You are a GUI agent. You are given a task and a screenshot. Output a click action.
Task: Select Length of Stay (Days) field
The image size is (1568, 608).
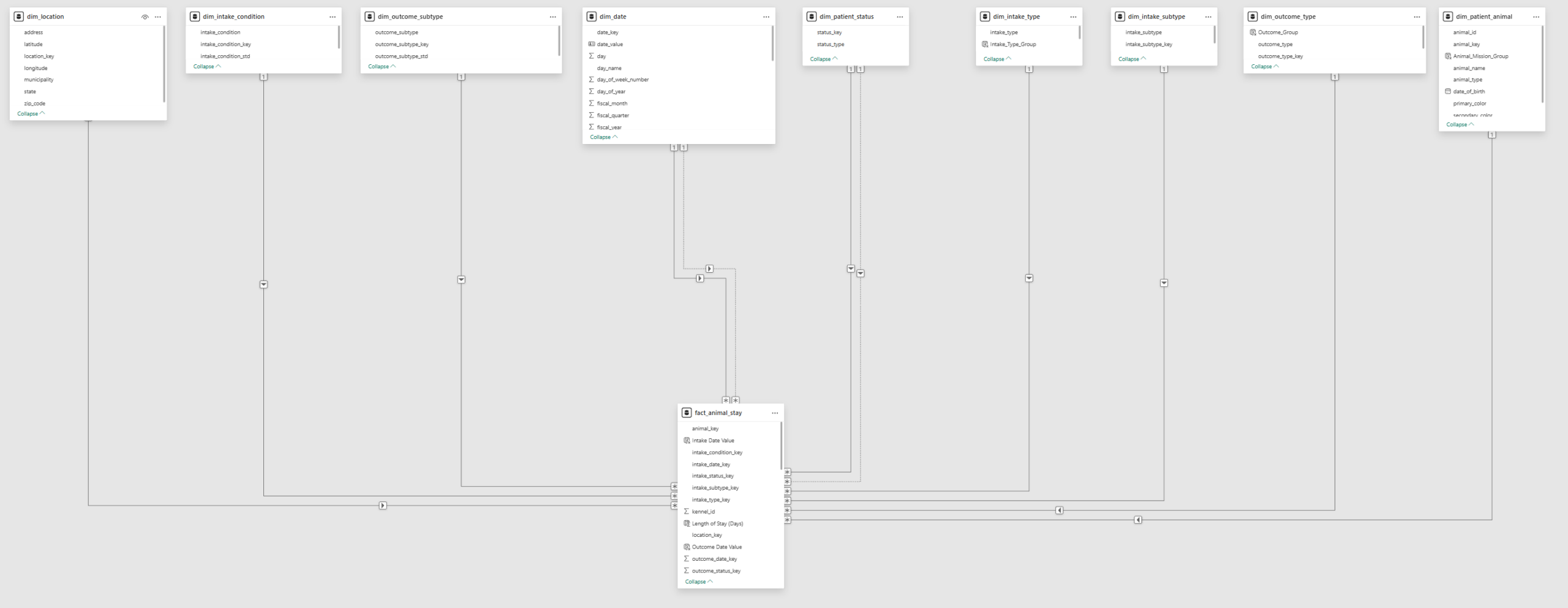click(717, 523)
